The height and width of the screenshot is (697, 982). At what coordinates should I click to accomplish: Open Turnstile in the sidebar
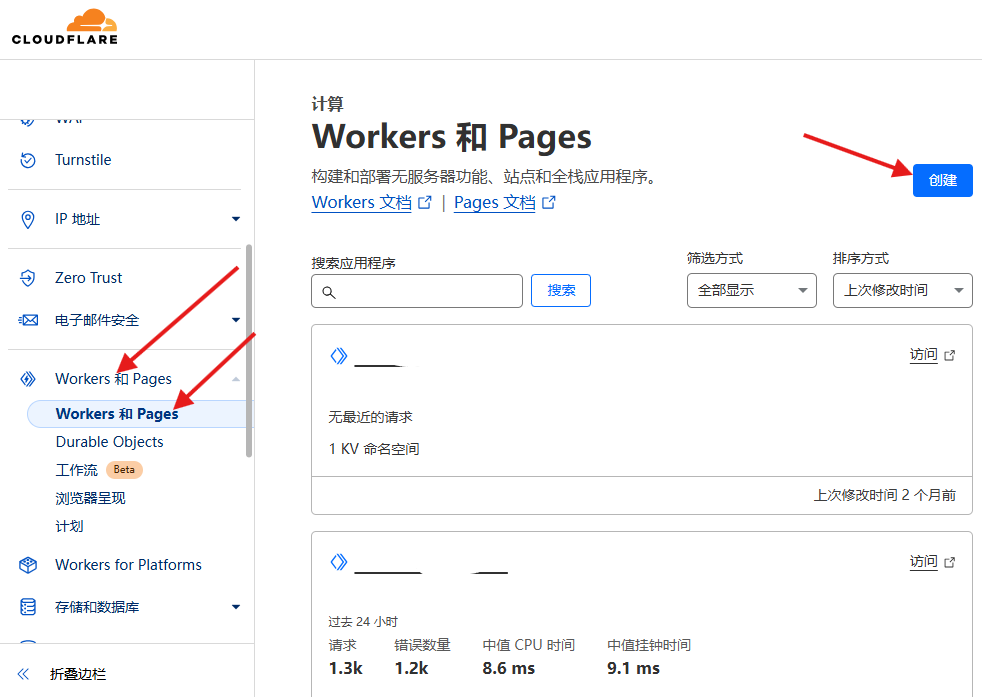pyautogui.click(x=83, y=160)
